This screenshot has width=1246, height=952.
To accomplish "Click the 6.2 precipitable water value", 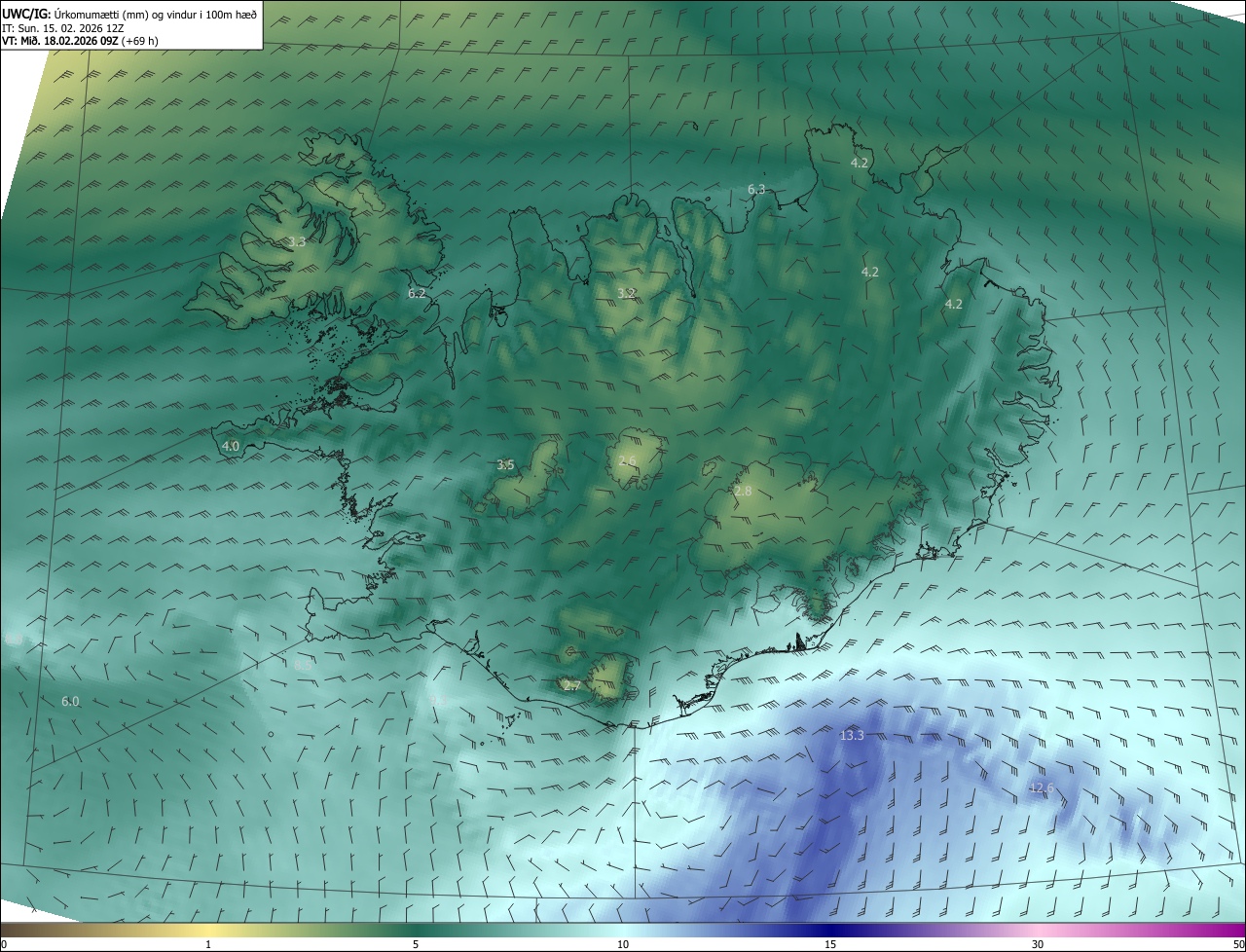I will pyautogui.click(x=417, y=292).
